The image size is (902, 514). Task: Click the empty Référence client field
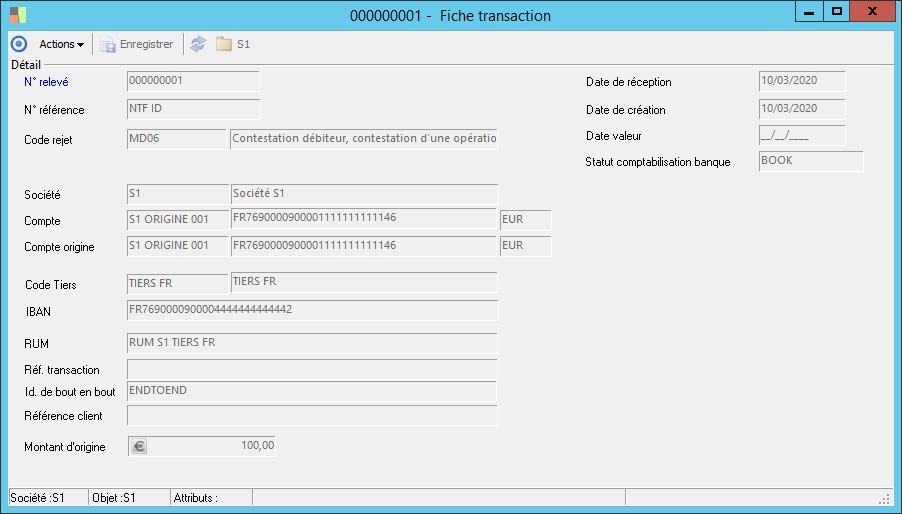pyautogui.click(x=312, y=416)
